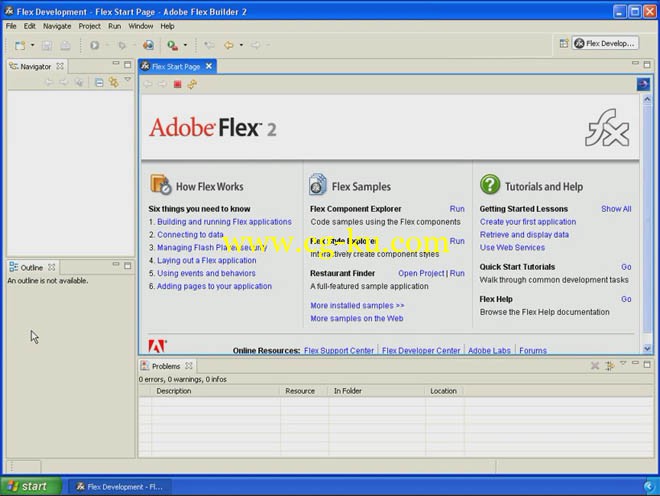660x496 pixels.
Task: Click the Filters icon in Problems view
Action: 609,366
